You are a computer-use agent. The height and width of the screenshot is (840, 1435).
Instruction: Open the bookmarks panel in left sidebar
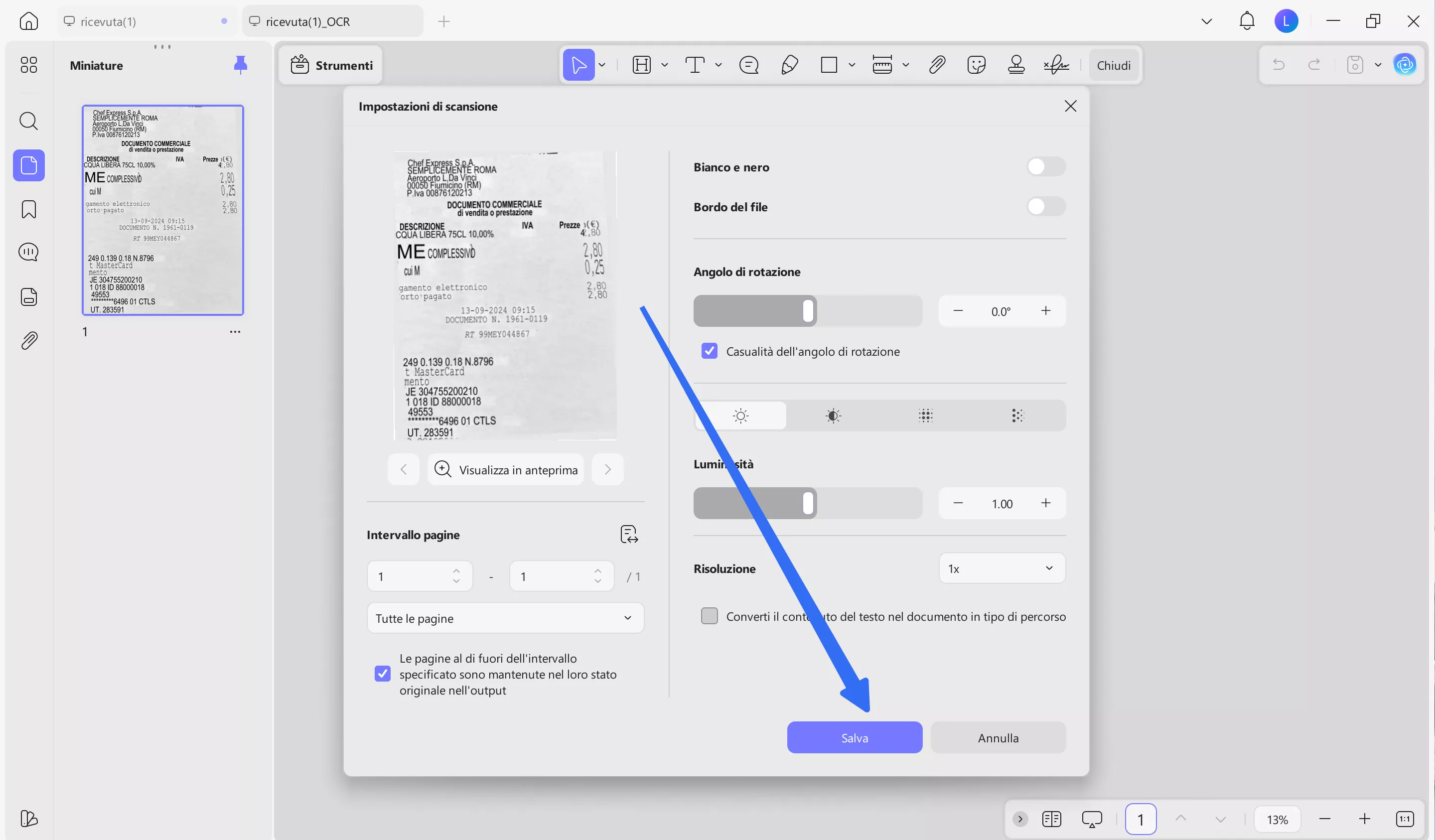point(28,209)
